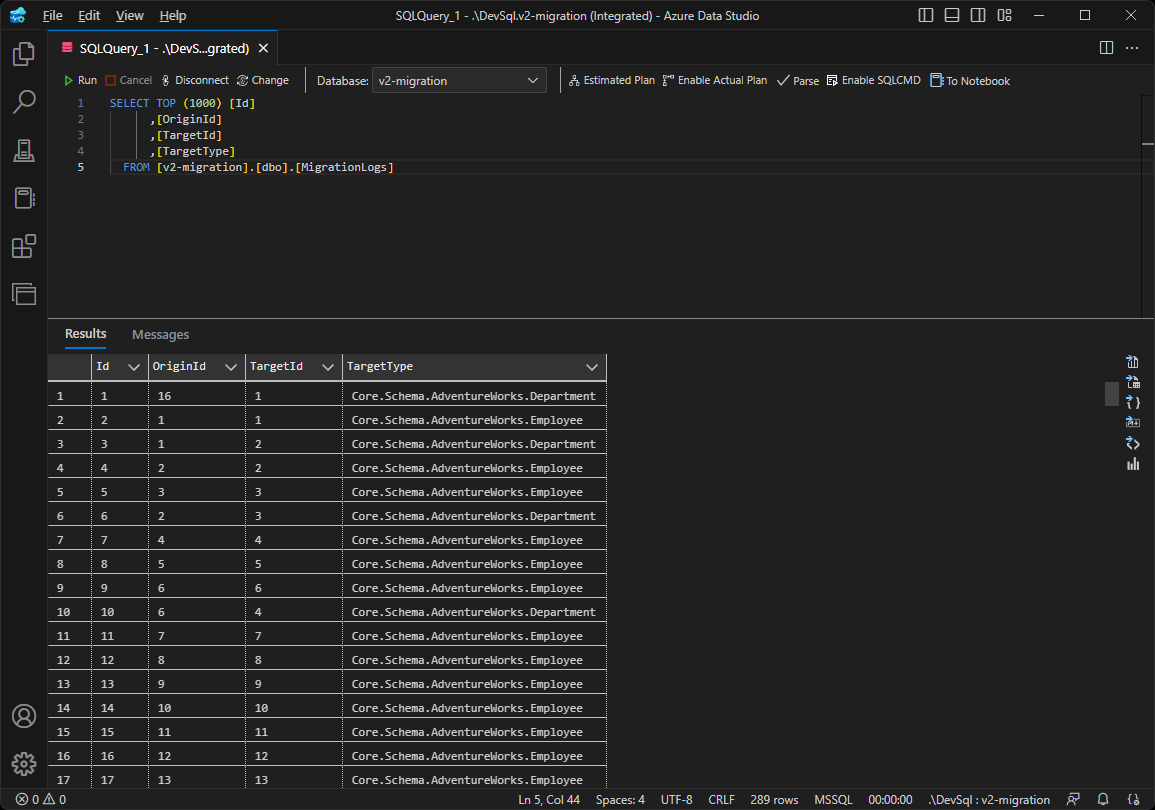Open Customize Layout icon
The image size is (1155, 810).
[x=1004, y=15]
